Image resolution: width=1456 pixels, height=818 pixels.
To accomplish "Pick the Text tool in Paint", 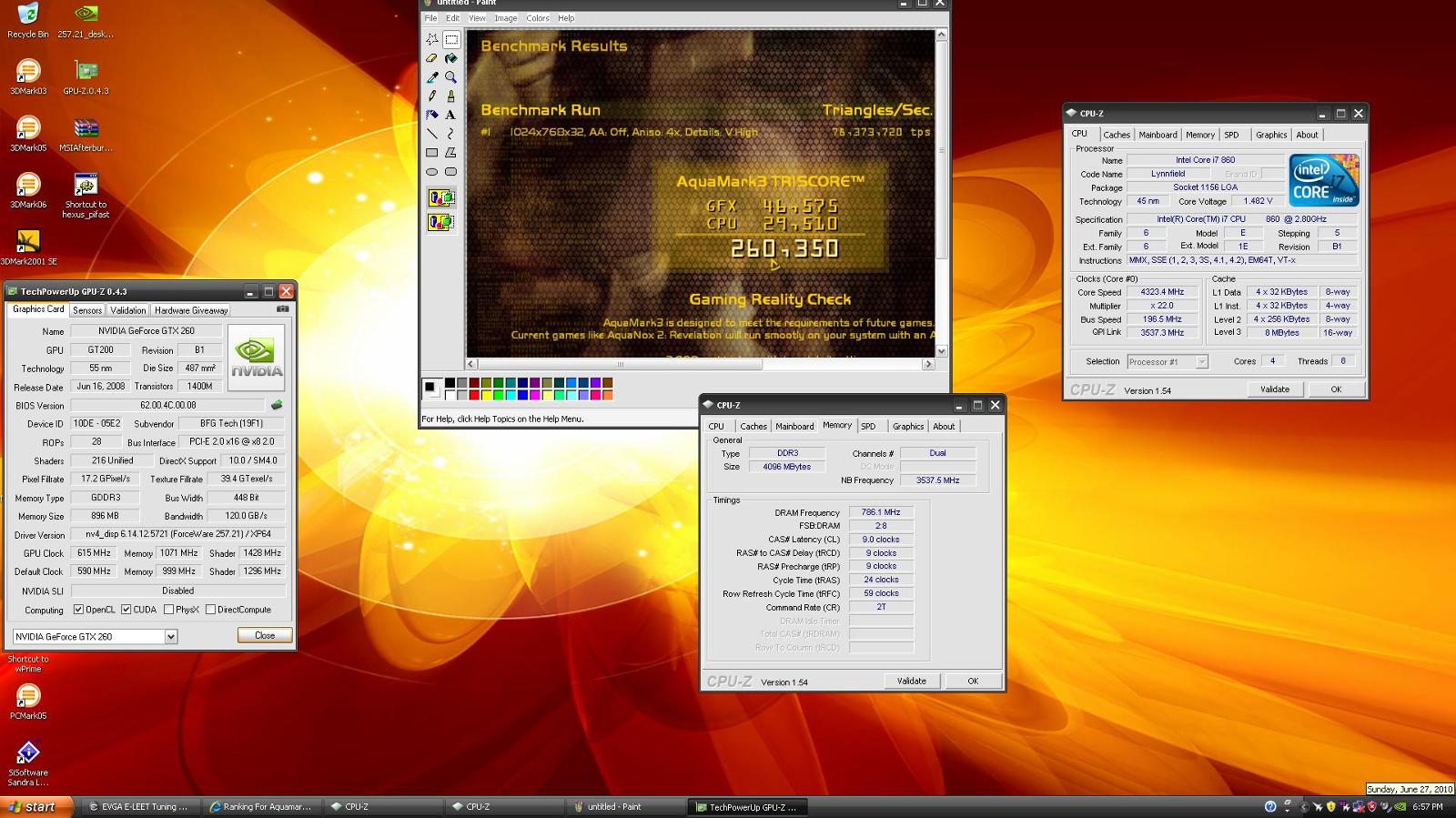I will [x=450, y=115].
